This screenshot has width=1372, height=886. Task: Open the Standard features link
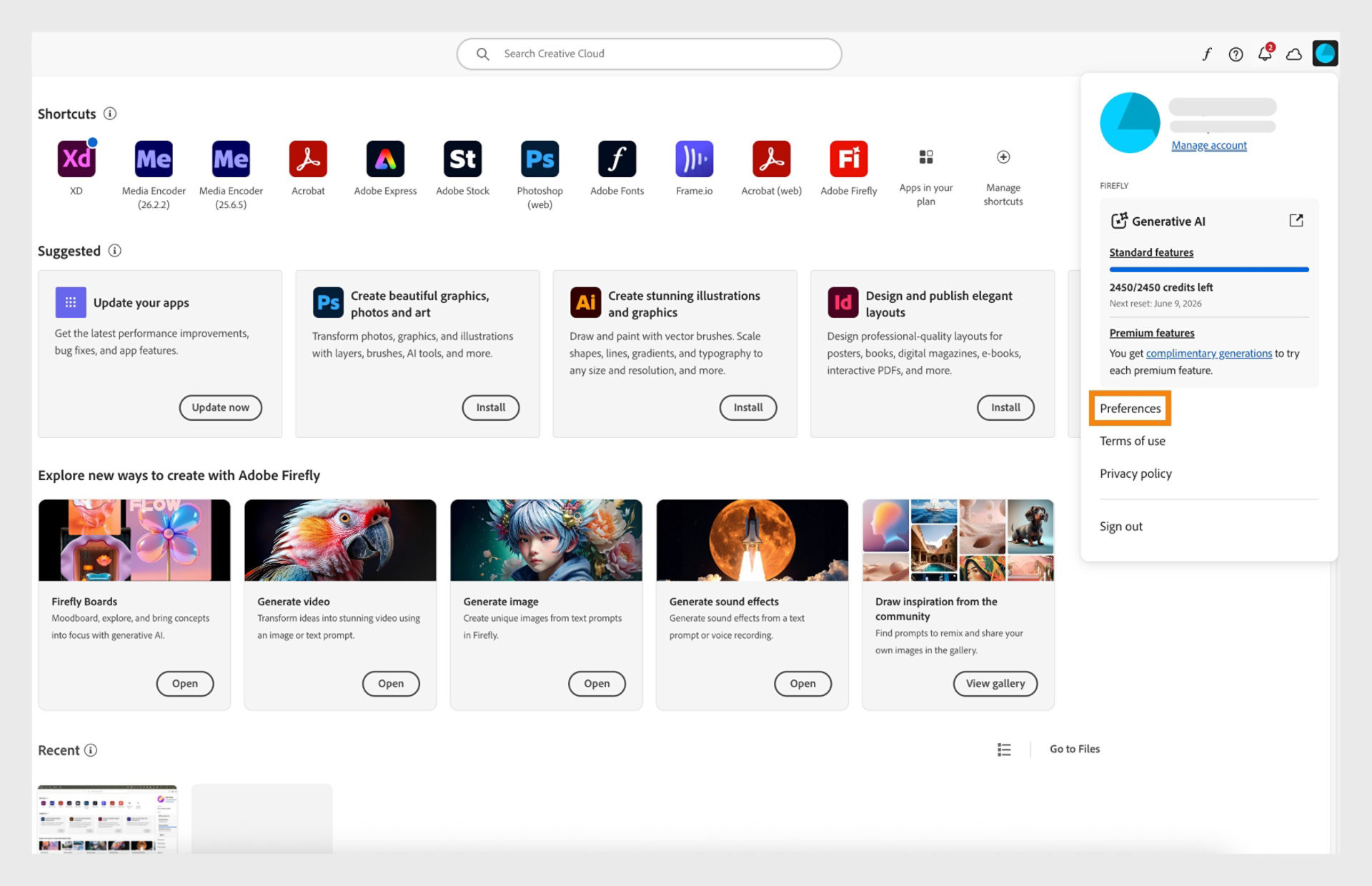(1151, 252)
